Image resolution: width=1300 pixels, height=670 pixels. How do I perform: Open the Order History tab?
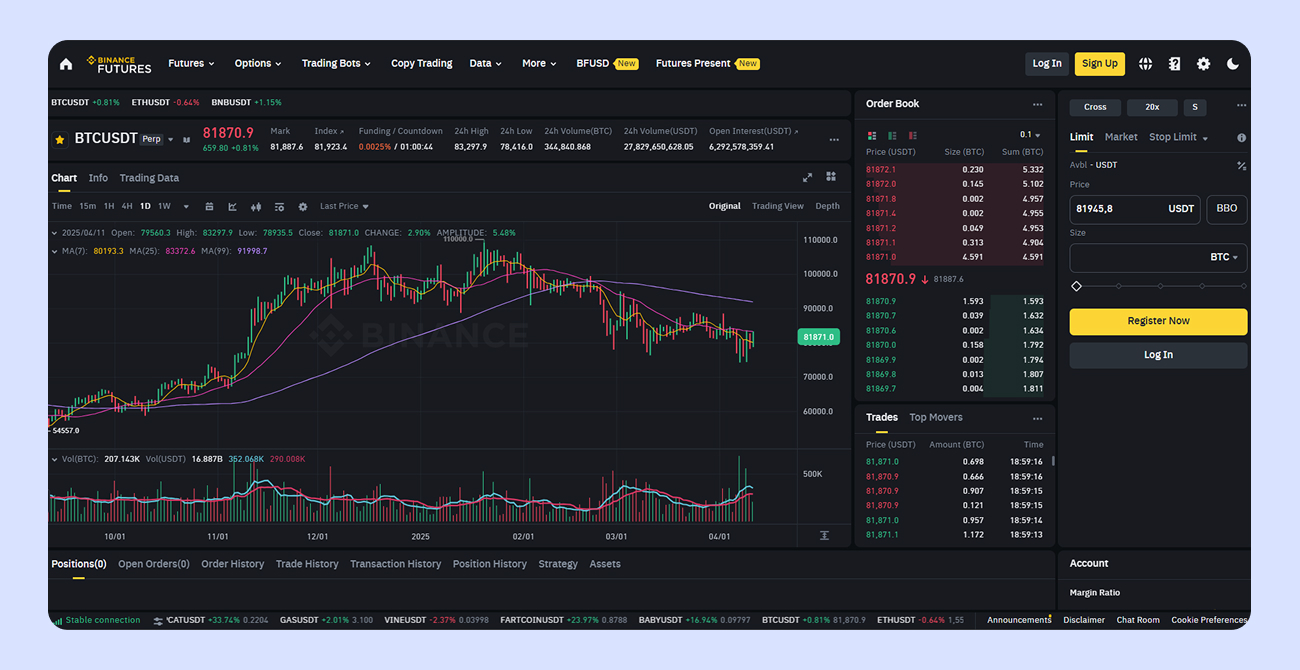click(233, 565)
